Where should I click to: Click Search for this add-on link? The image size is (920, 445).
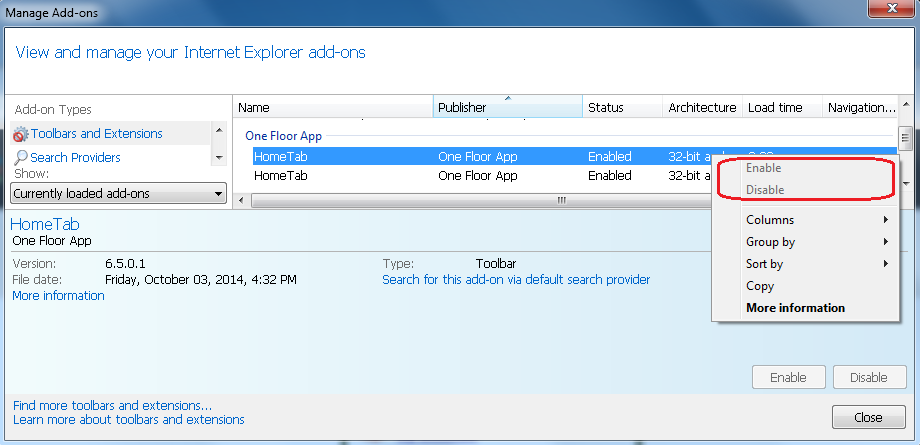516,279
